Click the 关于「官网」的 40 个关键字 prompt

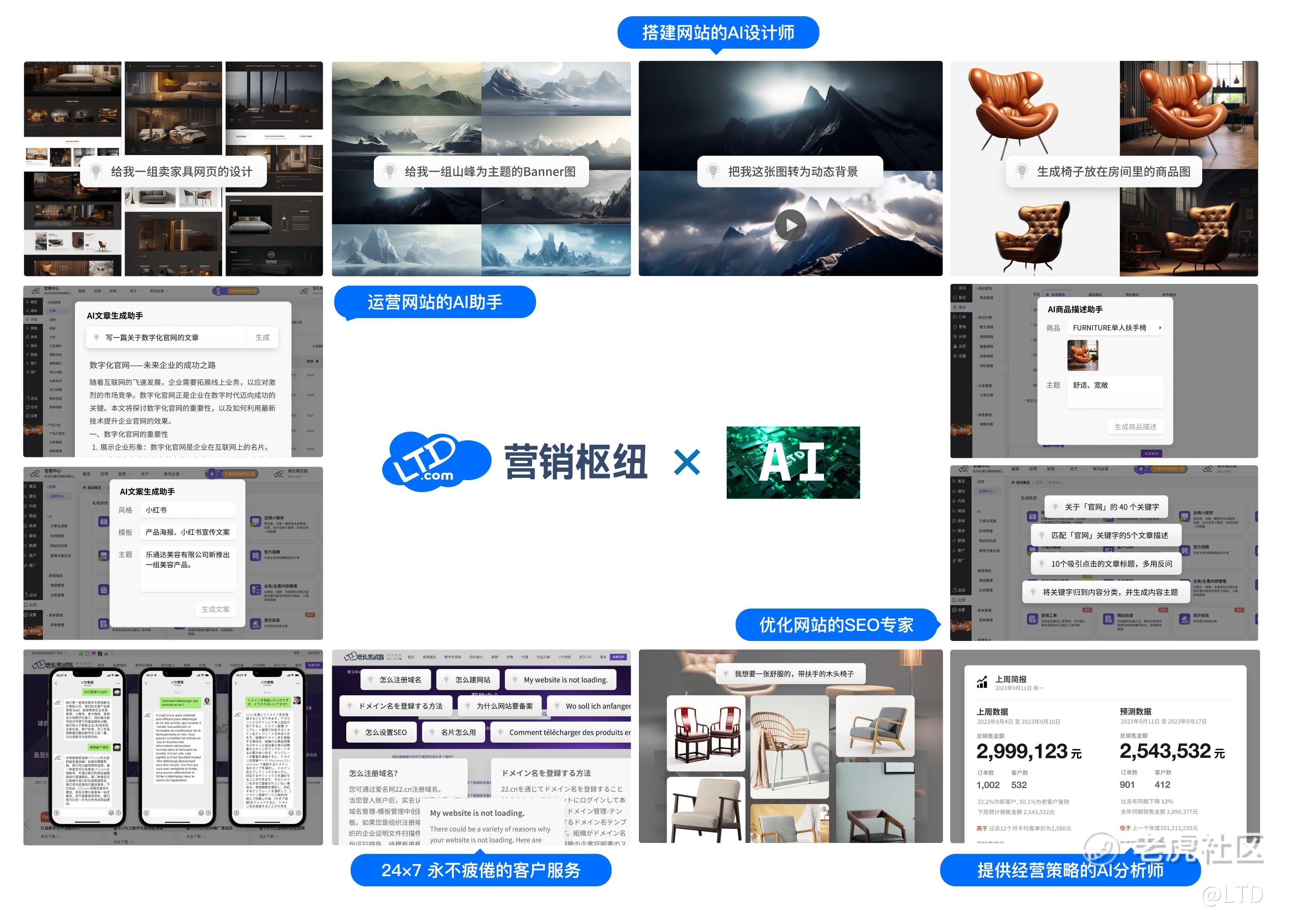coord(1105,507)
